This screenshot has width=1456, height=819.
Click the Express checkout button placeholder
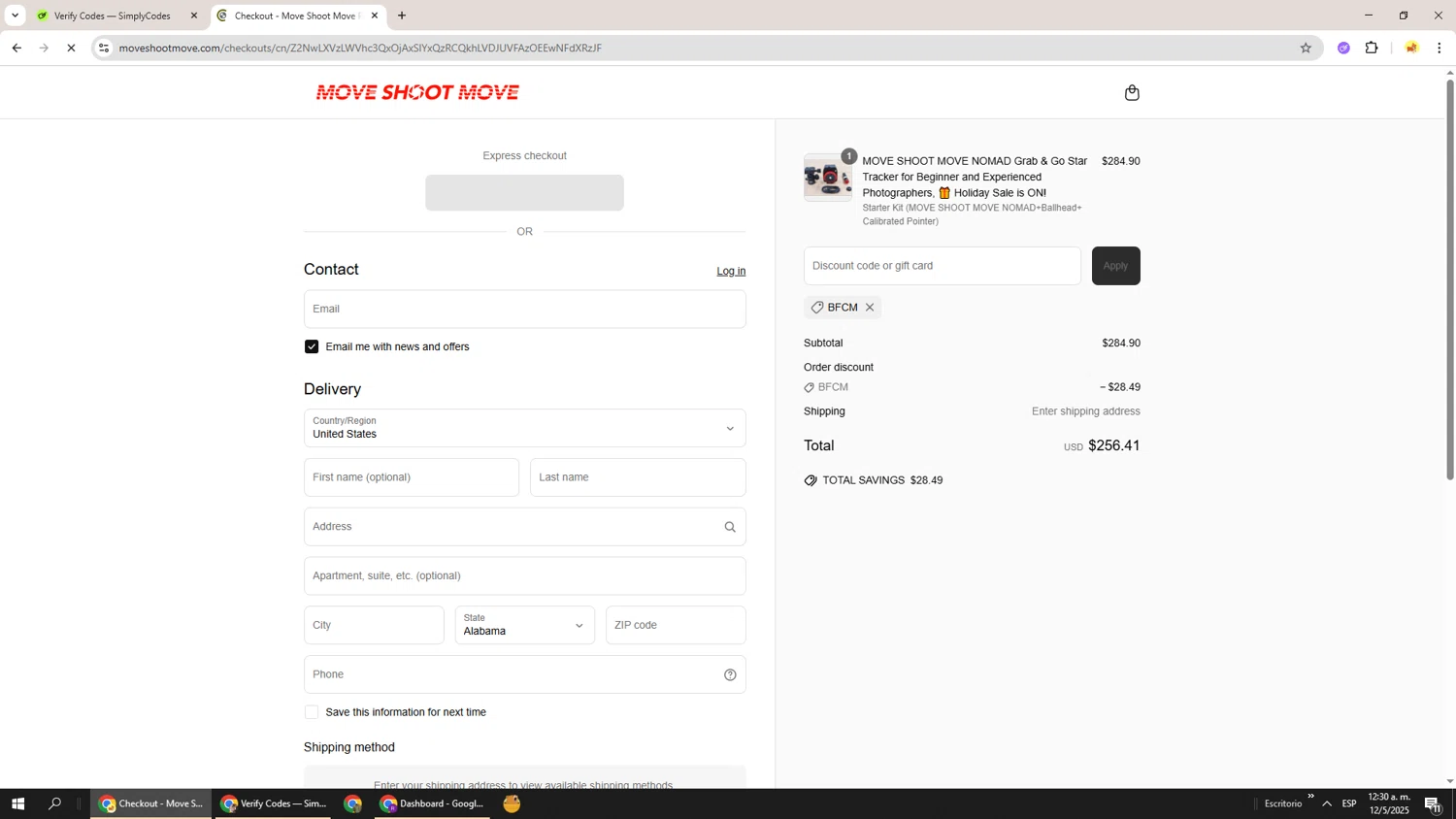524,192
